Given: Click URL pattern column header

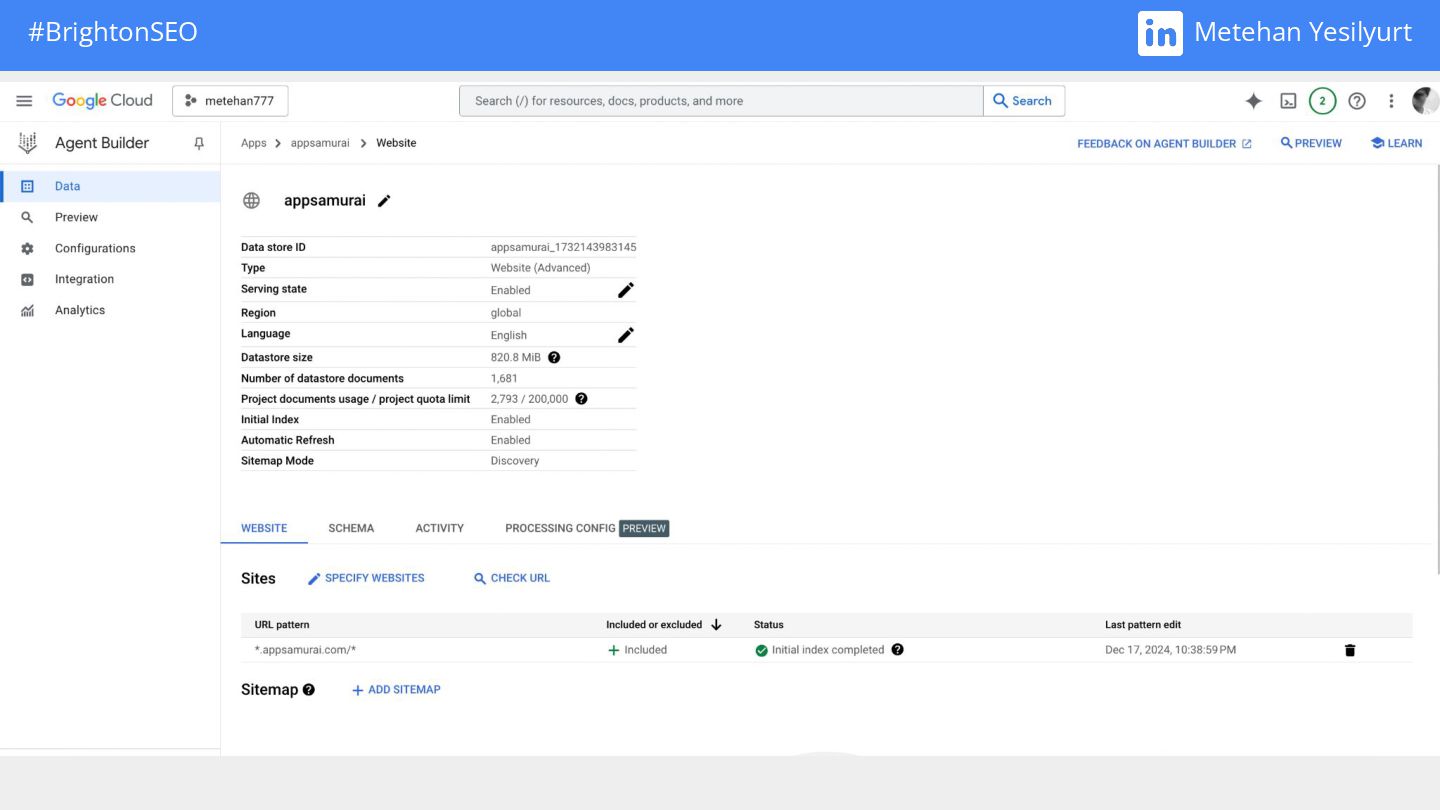Looking at the screenshot, I should coord(282,624).
